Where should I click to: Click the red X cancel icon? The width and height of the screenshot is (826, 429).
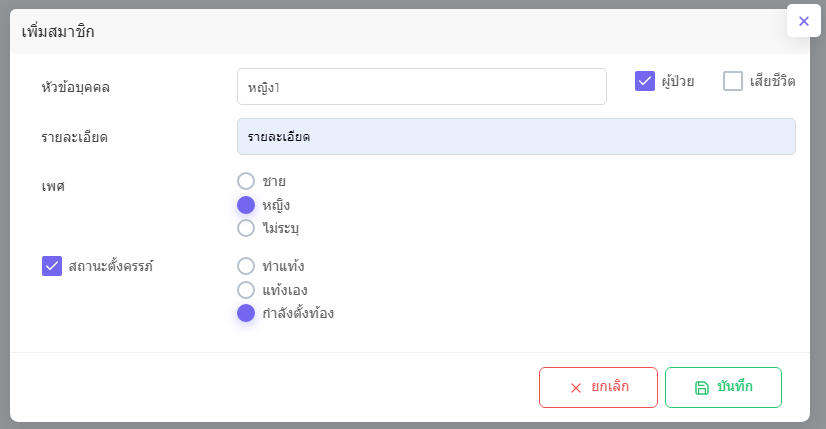click(576, 388)
